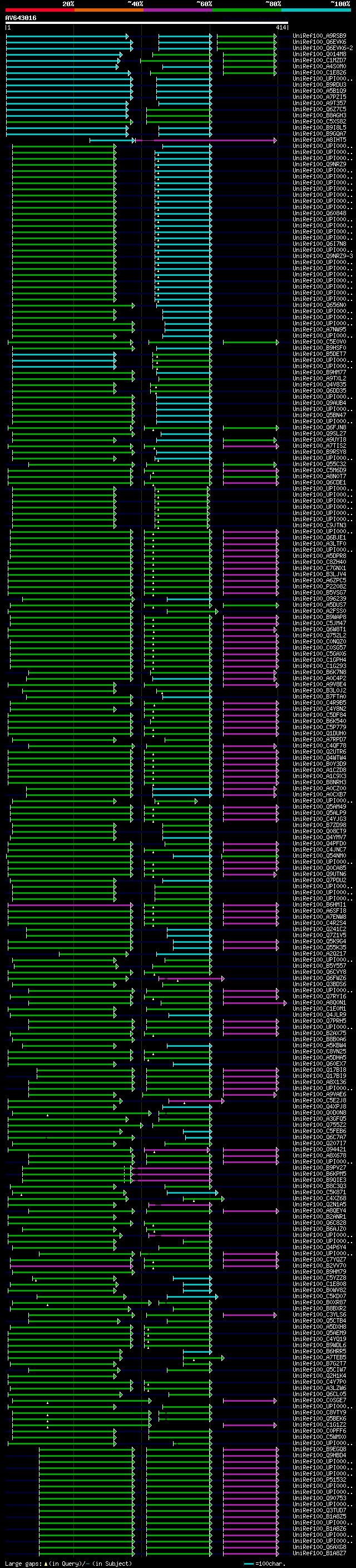The height and width of the screenshot is (1568, 356).
Task: Select the UniRef100_B9HM77 row label
Action: [319, 373]
